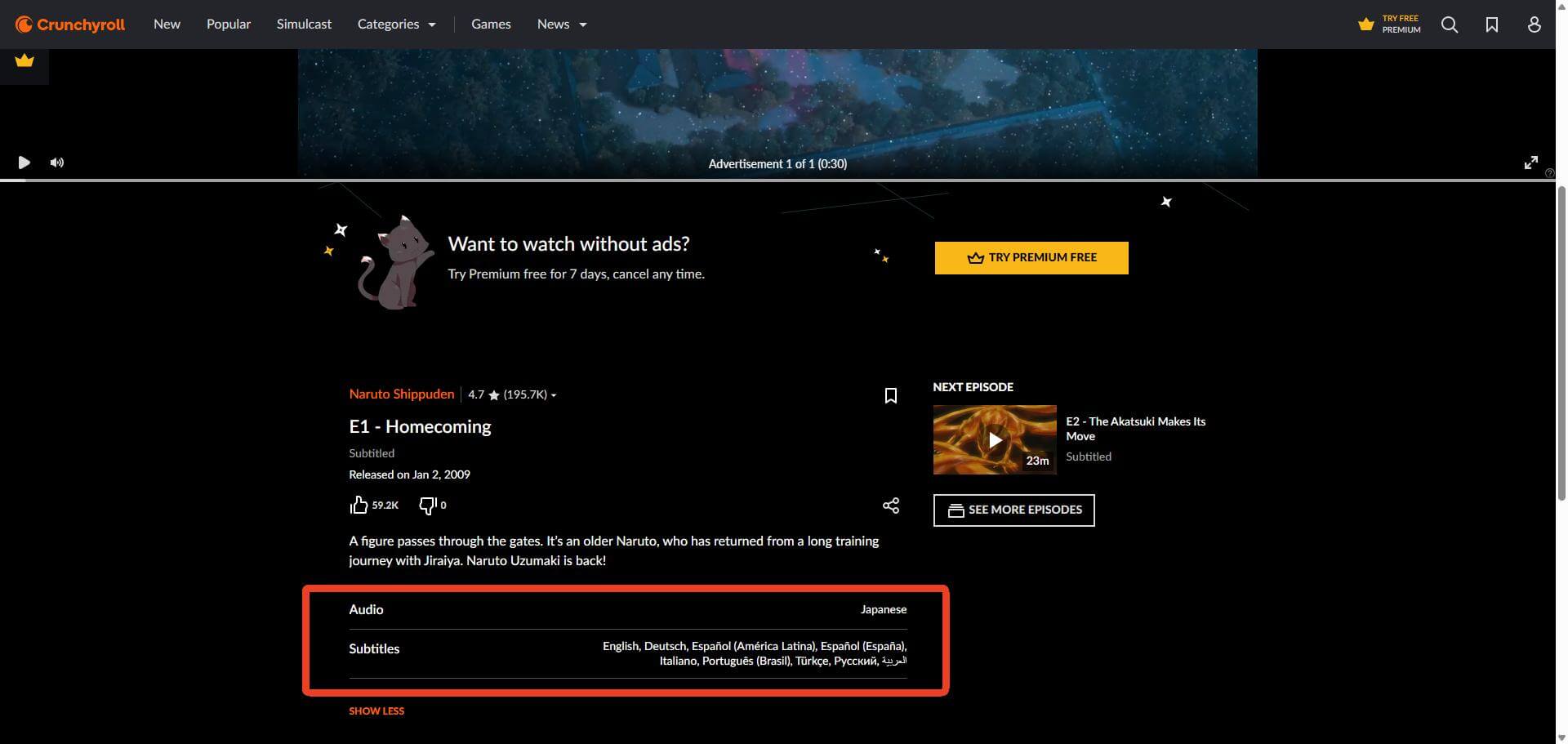This screenshot has width=1568, height=744.
Task: Open the Naruto Shippuden series link
Action: point(402,394)
